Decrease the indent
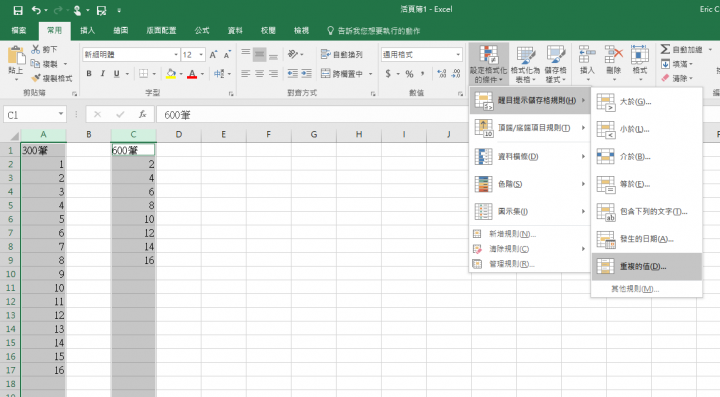720x397 pixels. [292, 73]
